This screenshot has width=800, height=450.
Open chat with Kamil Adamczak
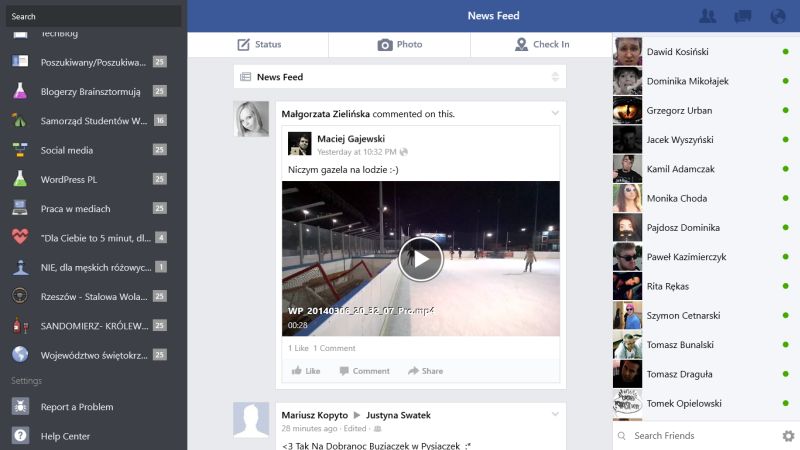tap(706, 169)
